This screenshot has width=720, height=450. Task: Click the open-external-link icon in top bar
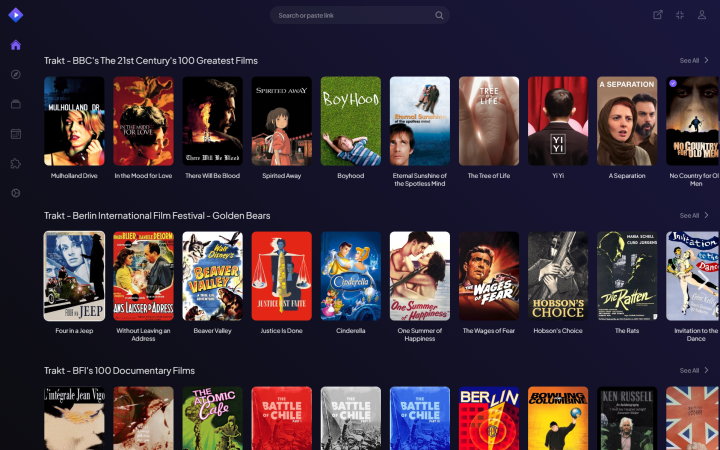(x=657, y=15)
